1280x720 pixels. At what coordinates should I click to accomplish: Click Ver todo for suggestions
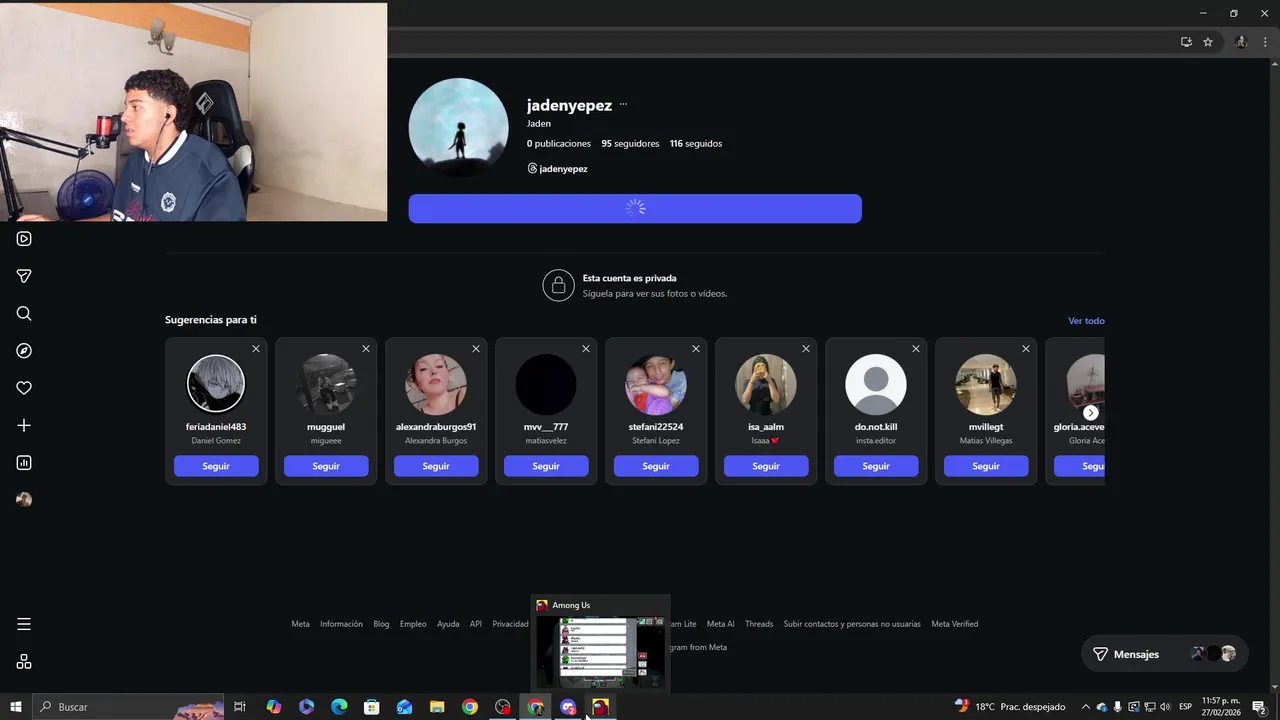point(1086,321)
